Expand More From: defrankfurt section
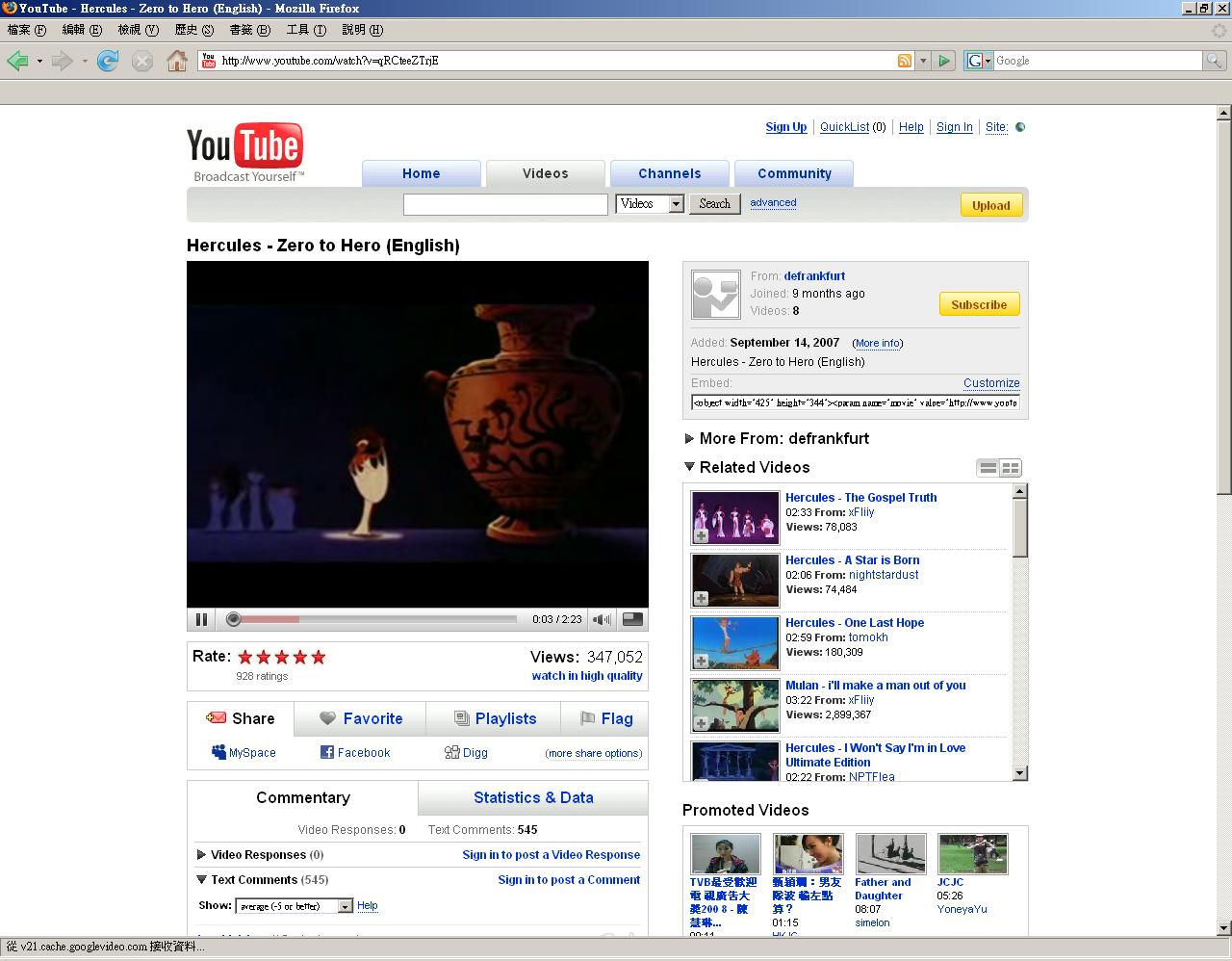 689,438
